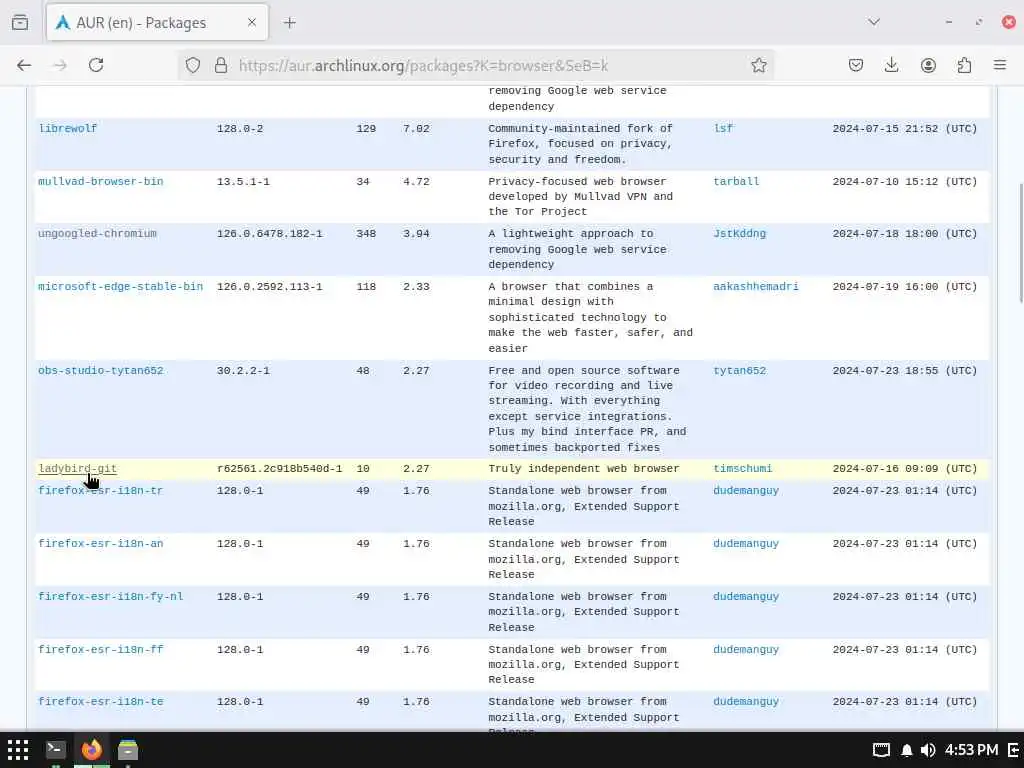Reload the current page

pyautogui.click(x=96, y=65)
